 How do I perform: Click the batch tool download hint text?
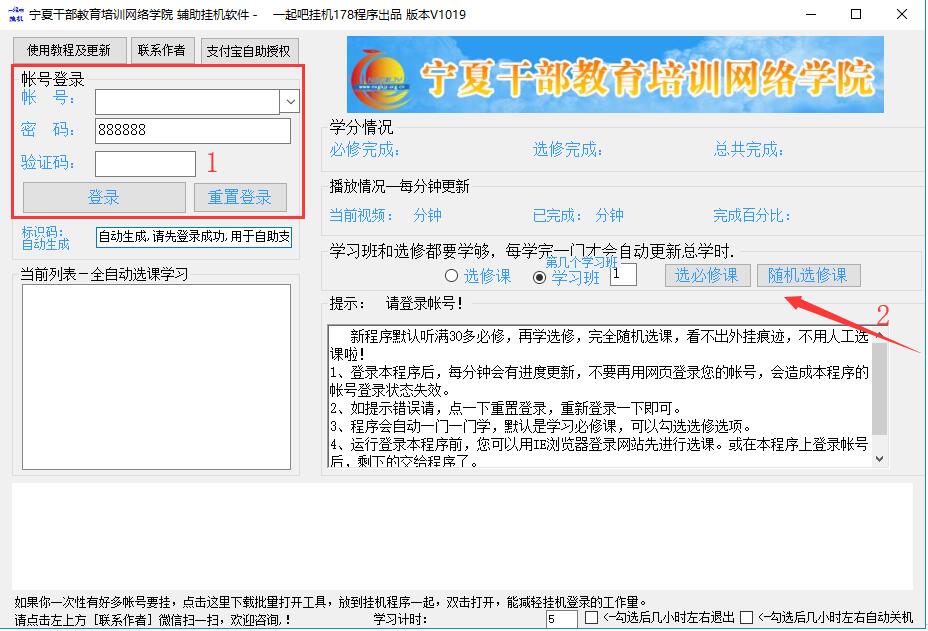click(331, 603)
